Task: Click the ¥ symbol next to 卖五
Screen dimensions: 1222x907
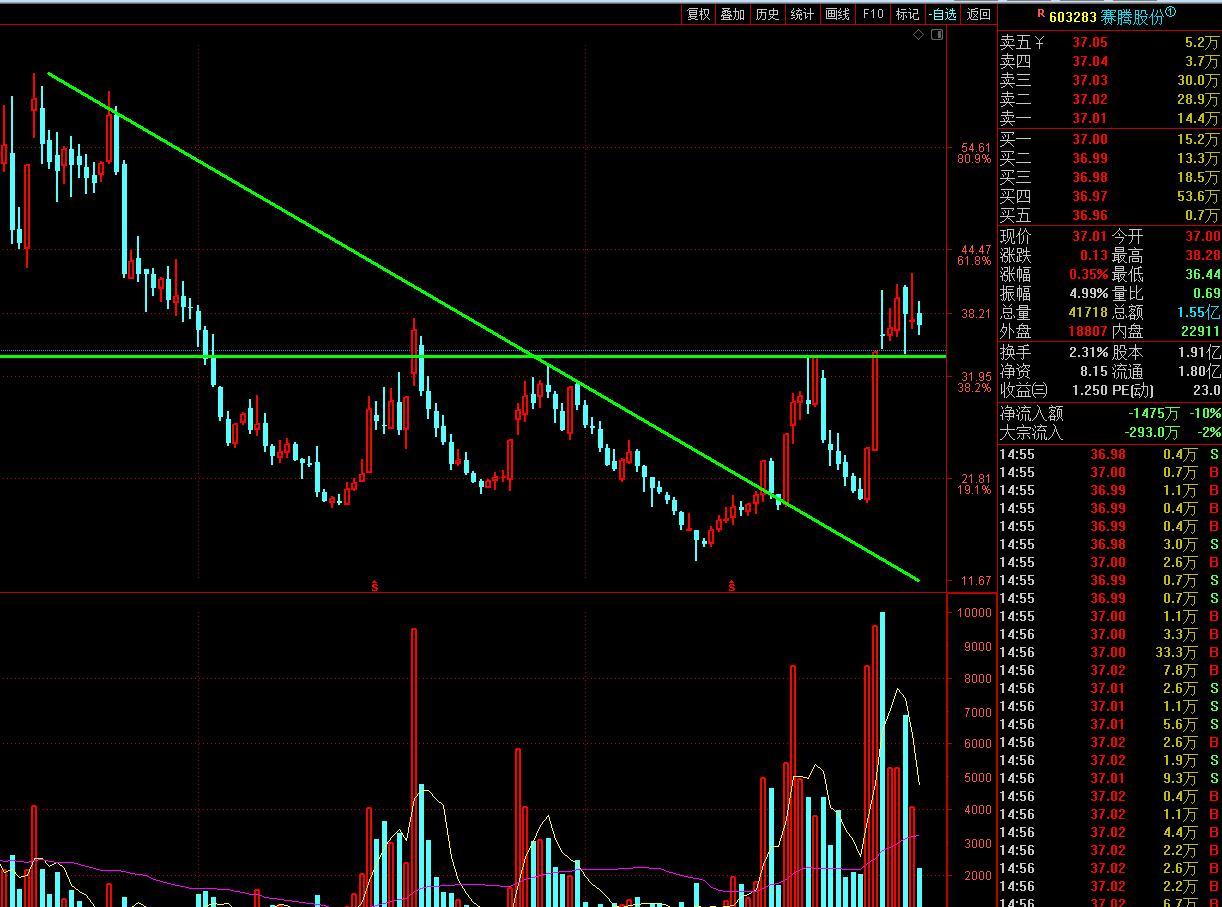Action: click(1039, 42)
